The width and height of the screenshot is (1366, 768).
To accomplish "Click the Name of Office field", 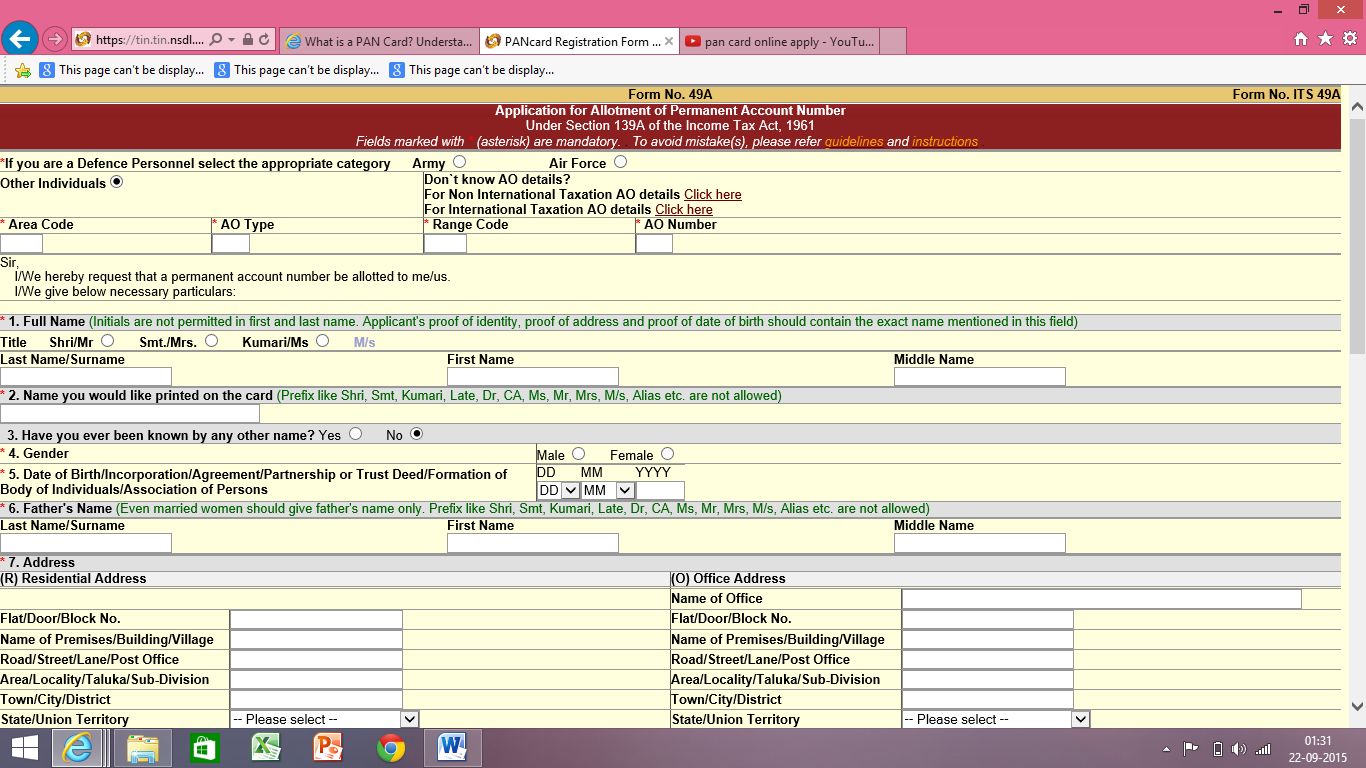I will pyautogui.click(x=1102, y=599).
